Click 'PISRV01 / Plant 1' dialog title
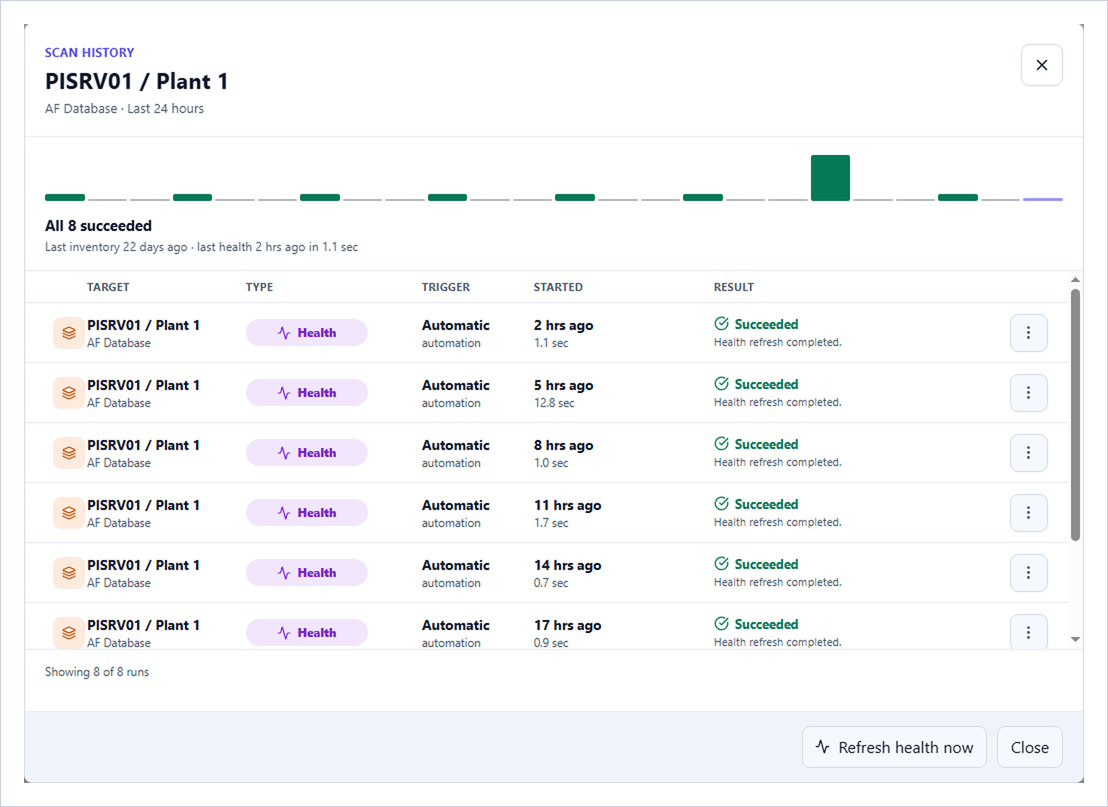 click(x=136, y=81)
